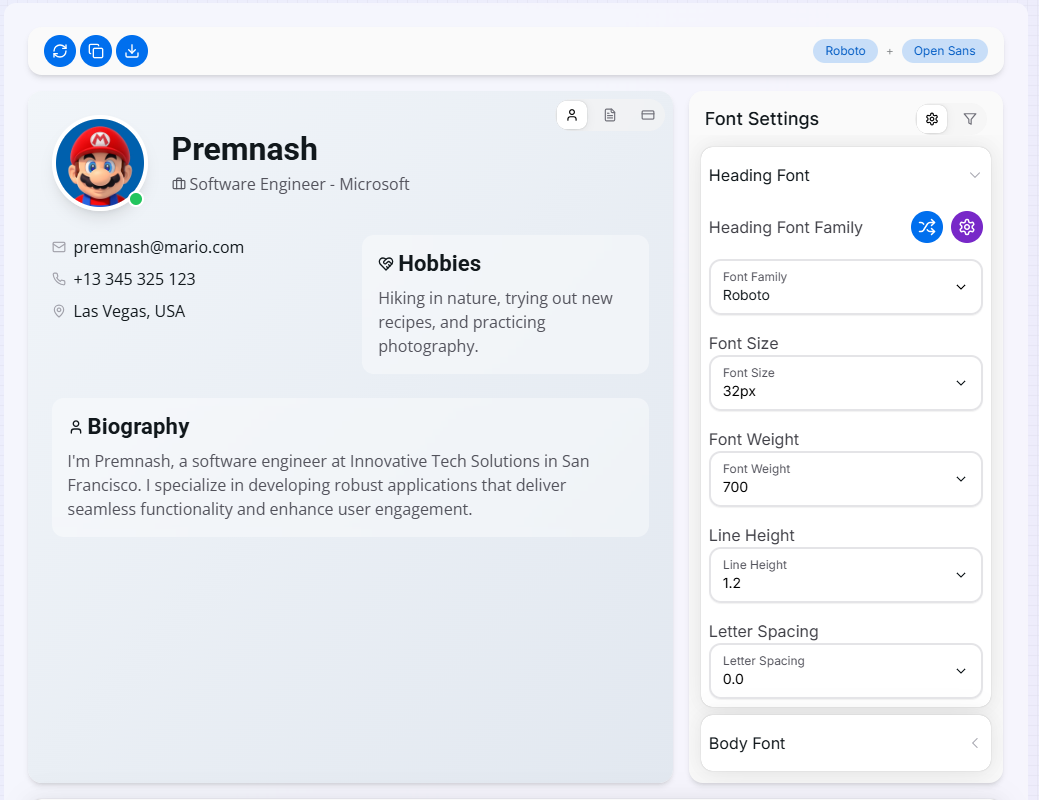Click the Mario profile avatar picture
1039x800 pixels.
(x=100, y=162)
